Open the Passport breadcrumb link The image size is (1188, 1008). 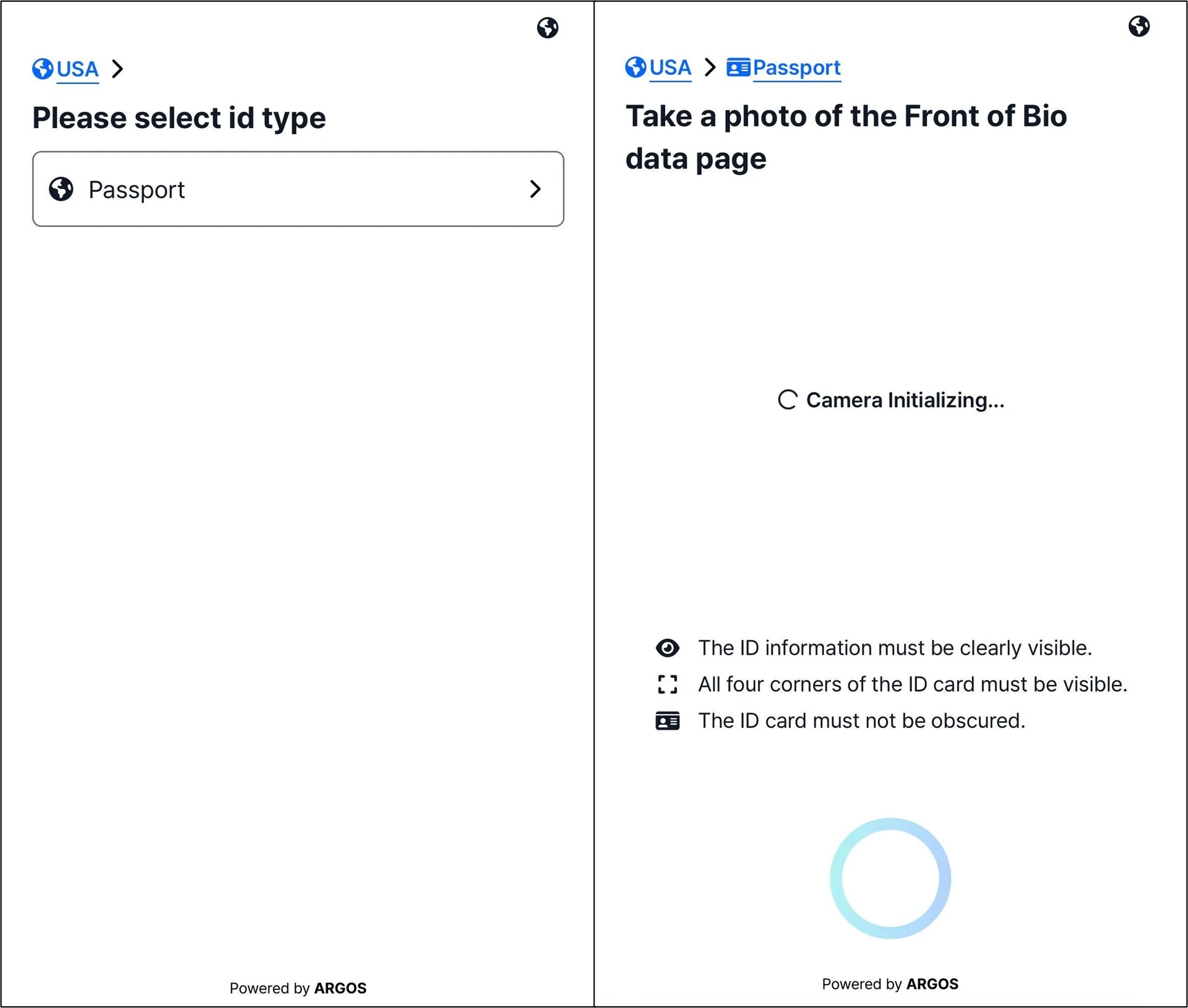coord(796,67)
